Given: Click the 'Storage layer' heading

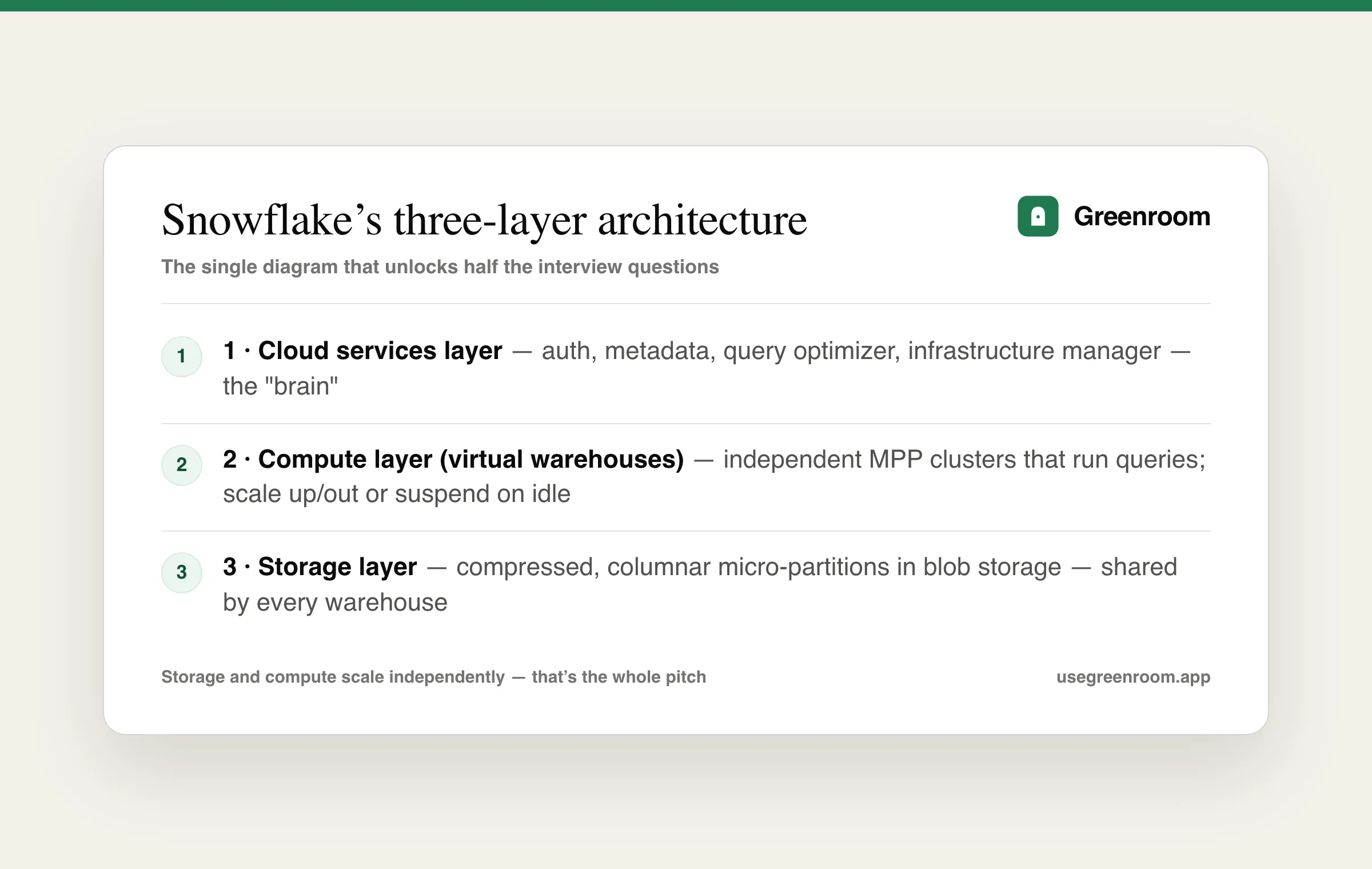Looking at the screenshot, I should (337, 567).
